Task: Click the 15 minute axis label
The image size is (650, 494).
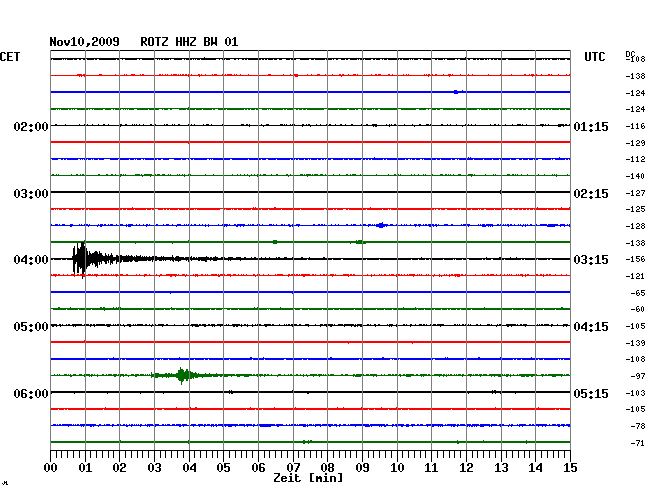Action: (570, 468)
